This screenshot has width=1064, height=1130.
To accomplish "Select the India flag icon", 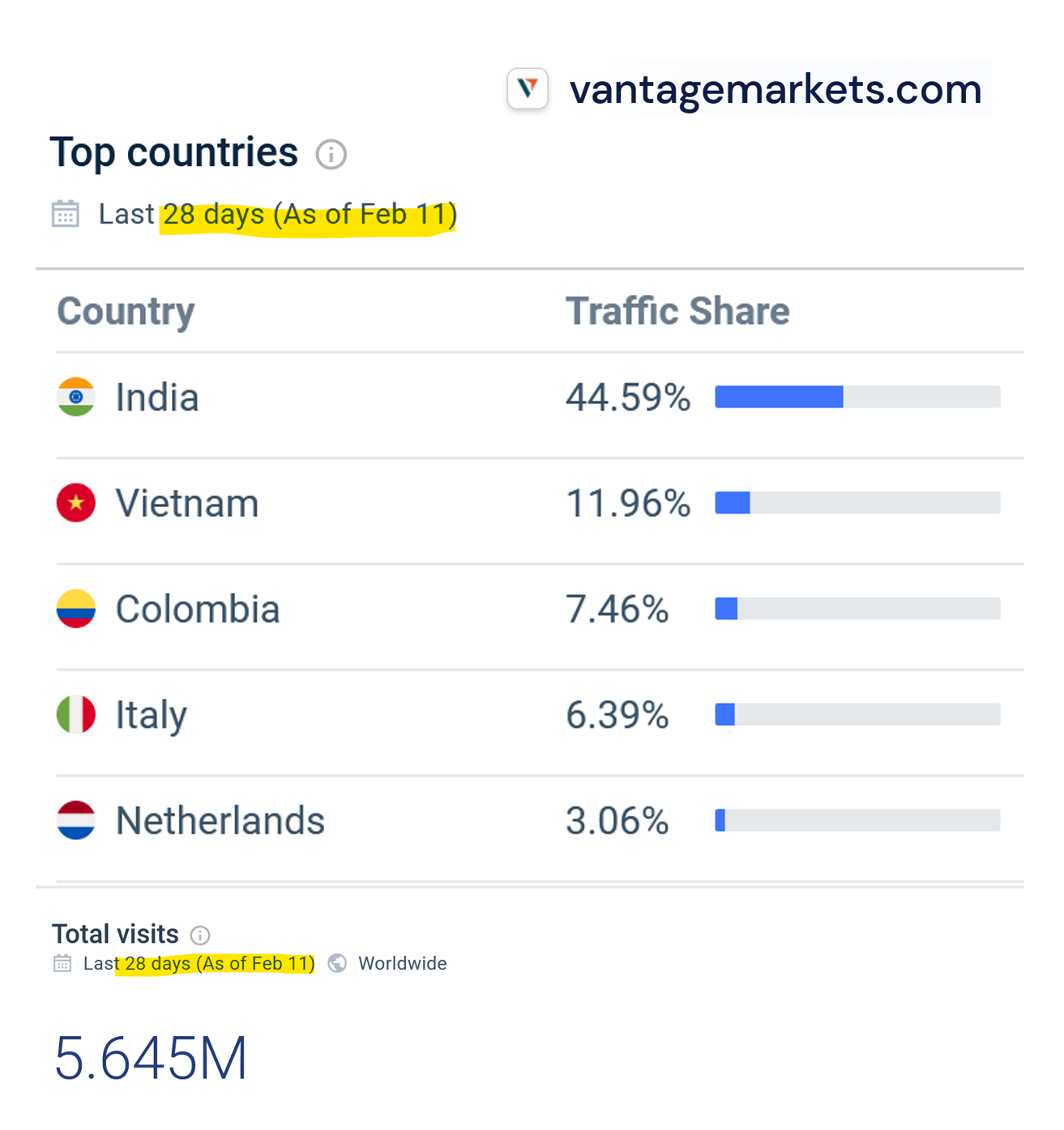I will pyautogui.click(x=75, y=397).
